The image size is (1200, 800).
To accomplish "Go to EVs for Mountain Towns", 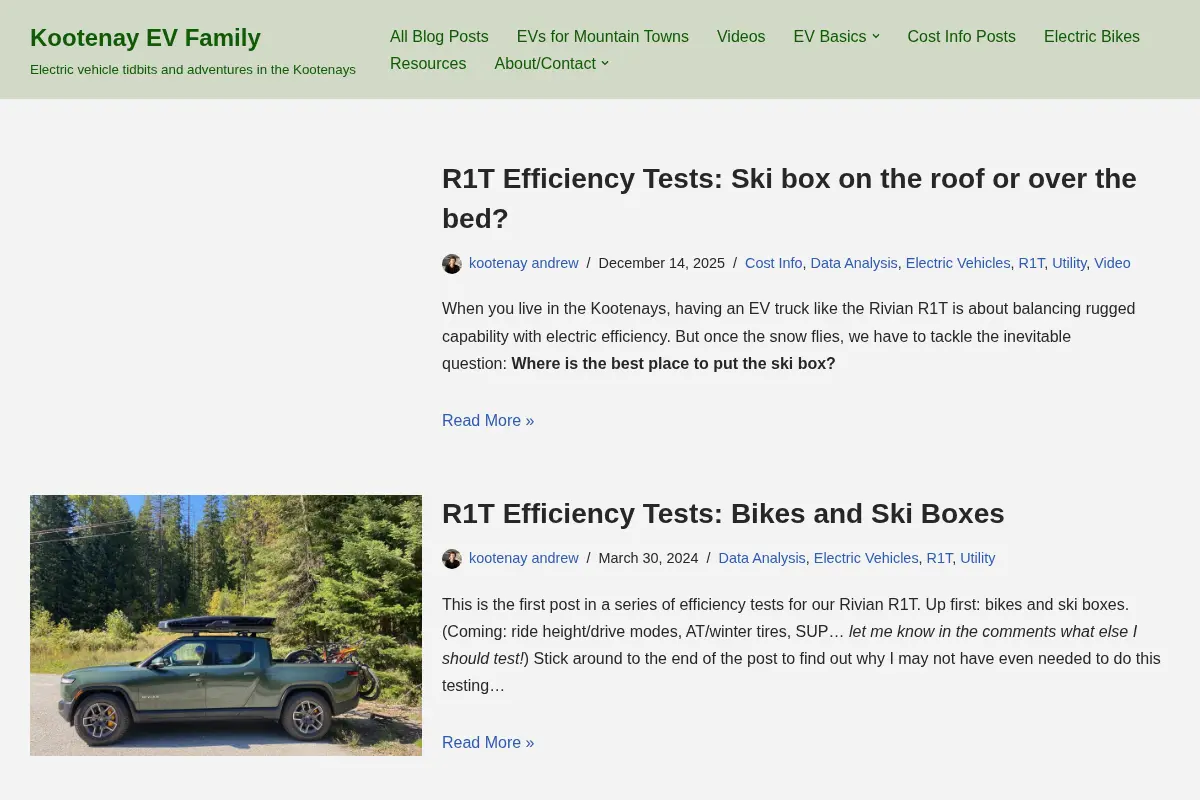I will (603, 37).
